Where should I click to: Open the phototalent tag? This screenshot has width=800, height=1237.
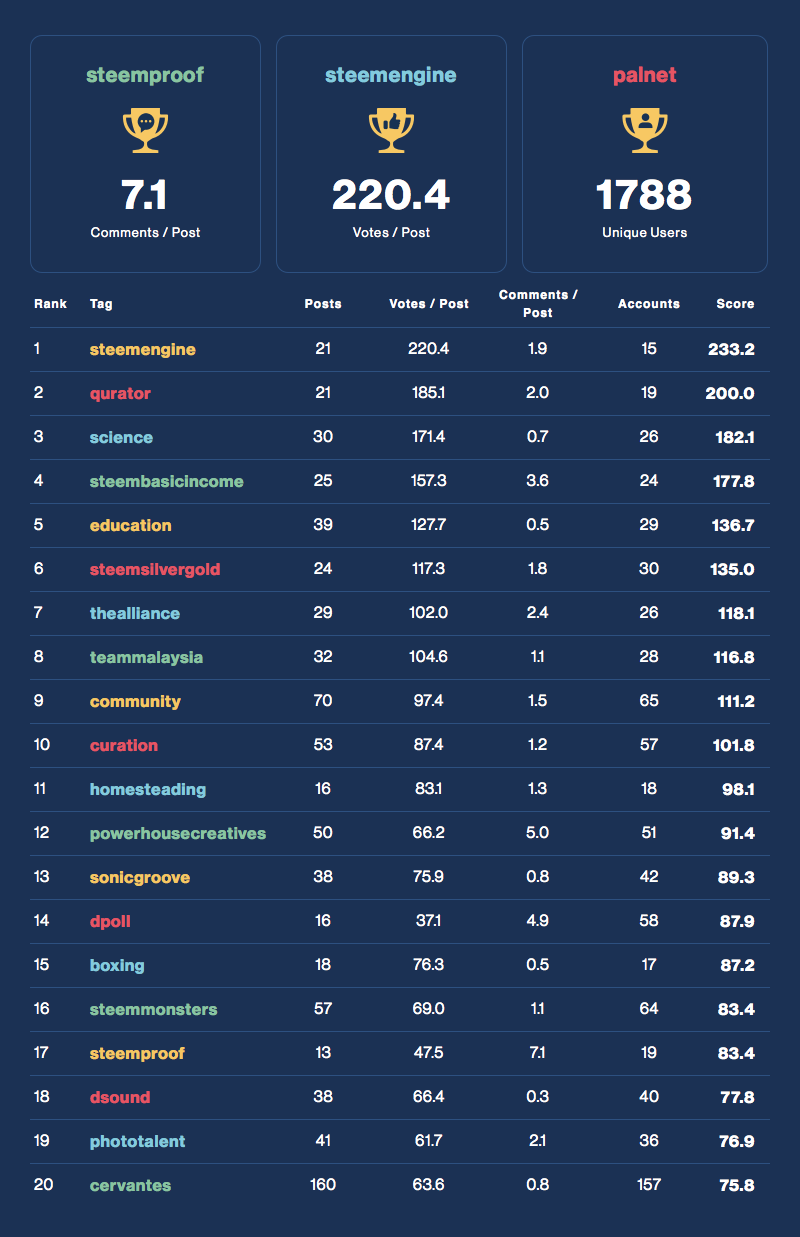tap(137, 1141)
